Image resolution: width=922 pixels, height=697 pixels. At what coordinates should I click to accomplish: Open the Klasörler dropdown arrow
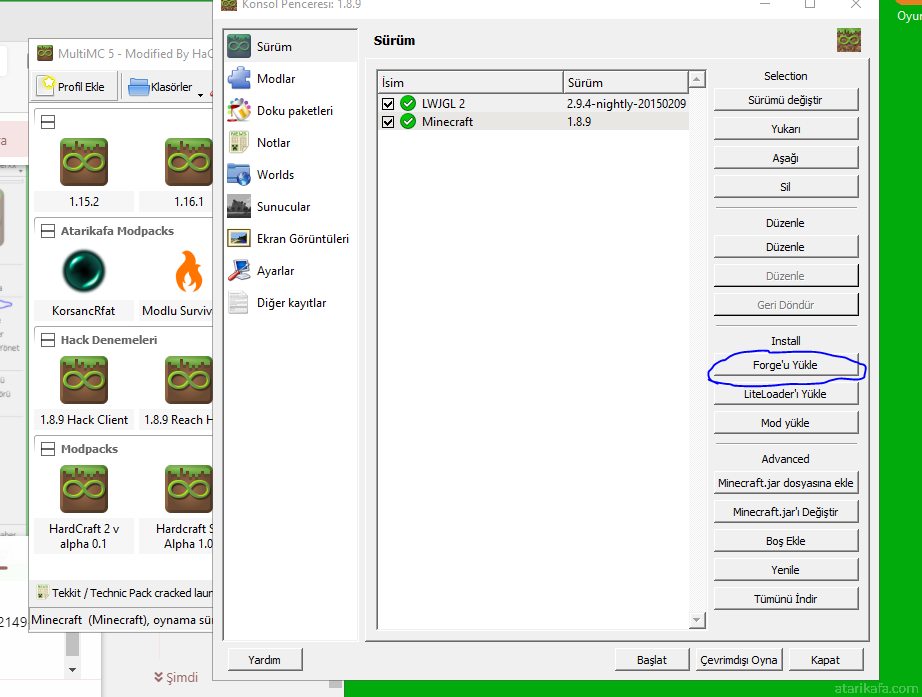click(x=201, y=95)
